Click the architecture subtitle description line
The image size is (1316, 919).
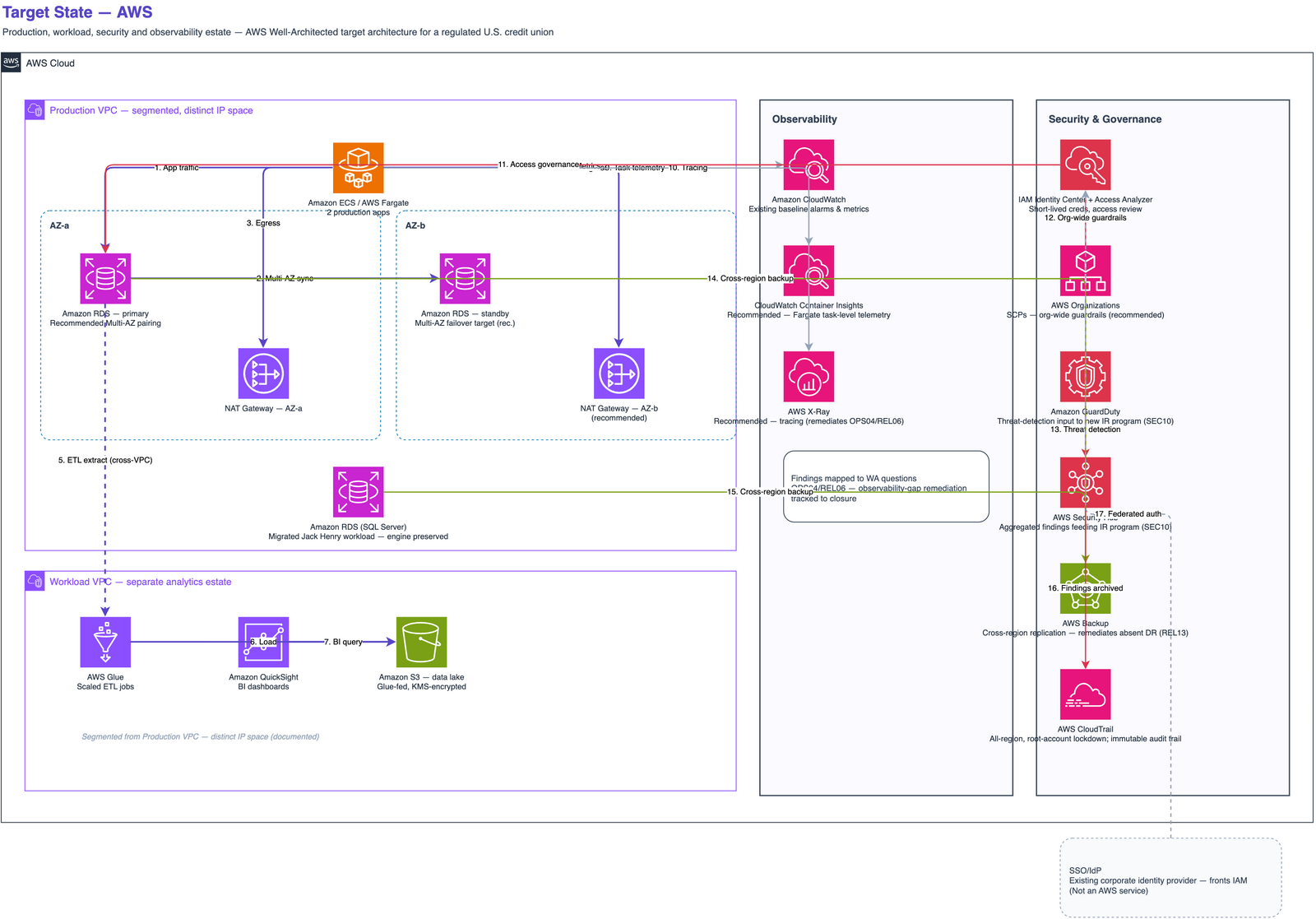click(x=278, y=32)
